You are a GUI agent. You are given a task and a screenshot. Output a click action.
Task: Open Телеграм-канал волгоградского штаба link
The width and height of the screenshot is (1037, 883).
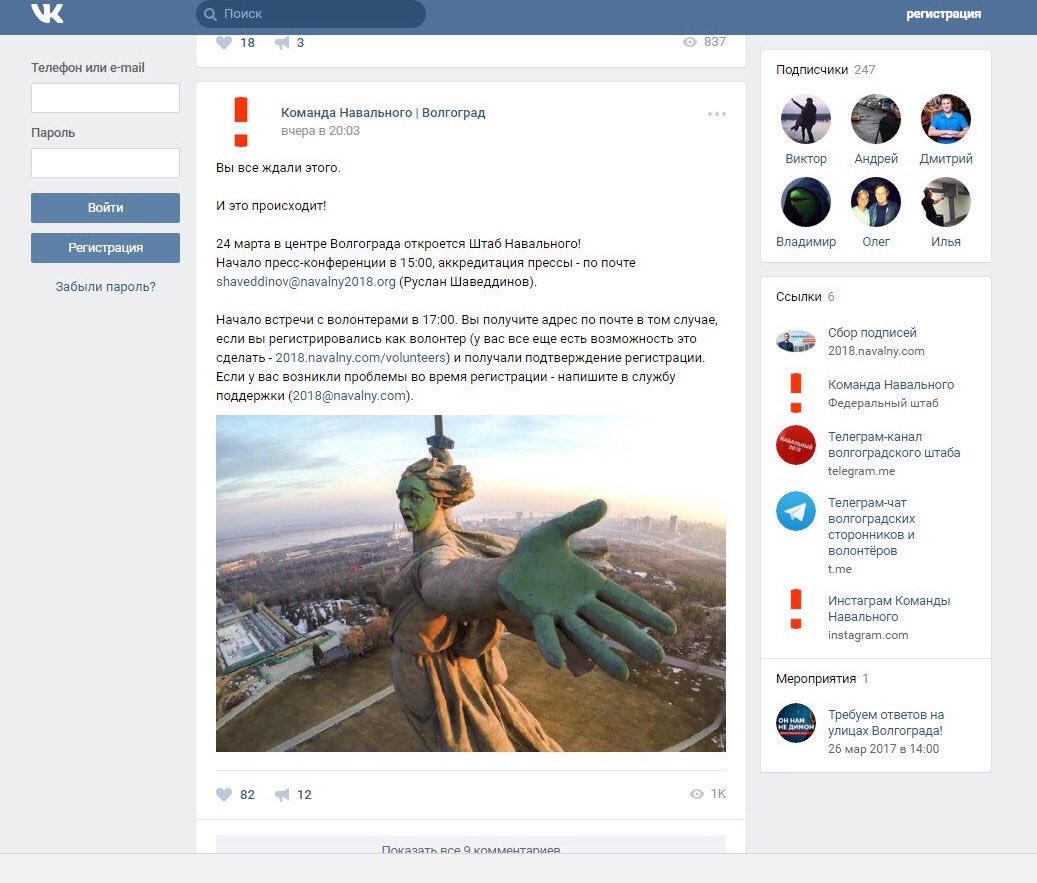pyautogui.click(x=894, y=444)
